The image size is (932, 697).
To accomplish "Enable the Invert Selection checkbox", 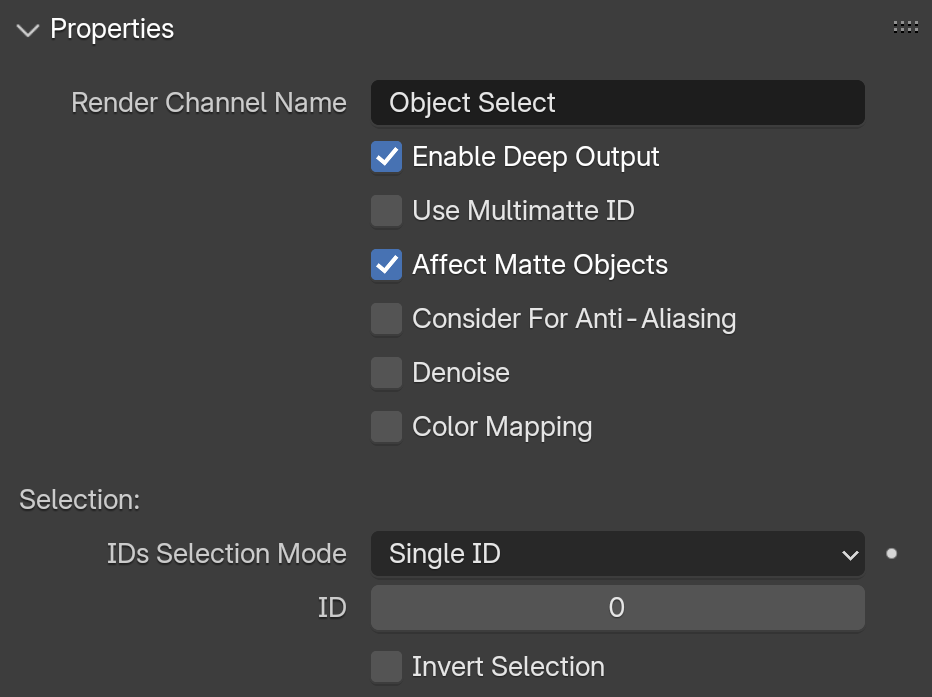I will [386, 667].
